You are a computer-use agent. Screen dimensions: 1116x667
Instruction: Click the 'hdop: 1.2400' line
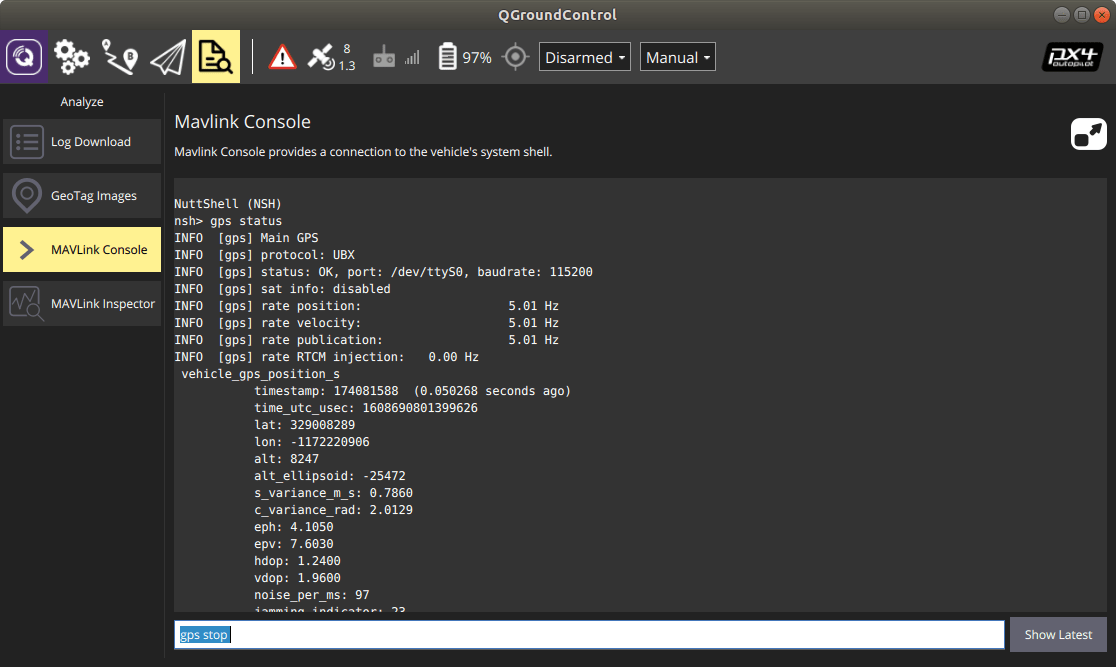point(298,561)
